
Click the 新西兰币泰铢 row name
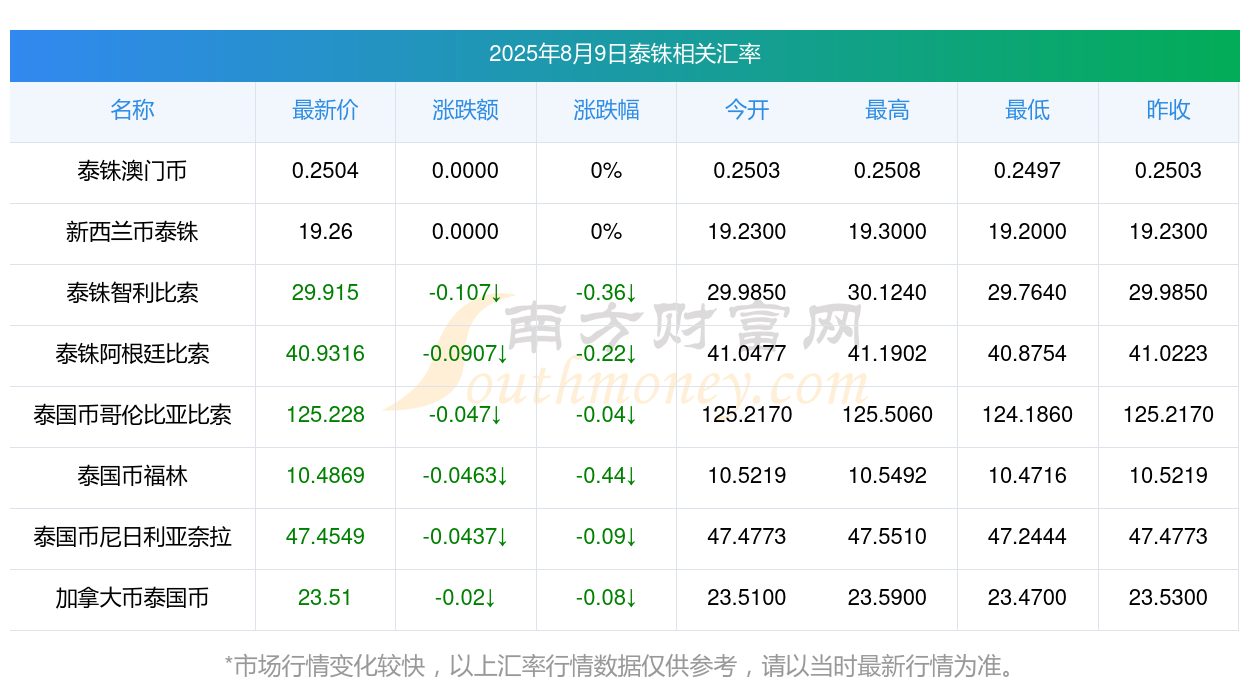(132, 232)
